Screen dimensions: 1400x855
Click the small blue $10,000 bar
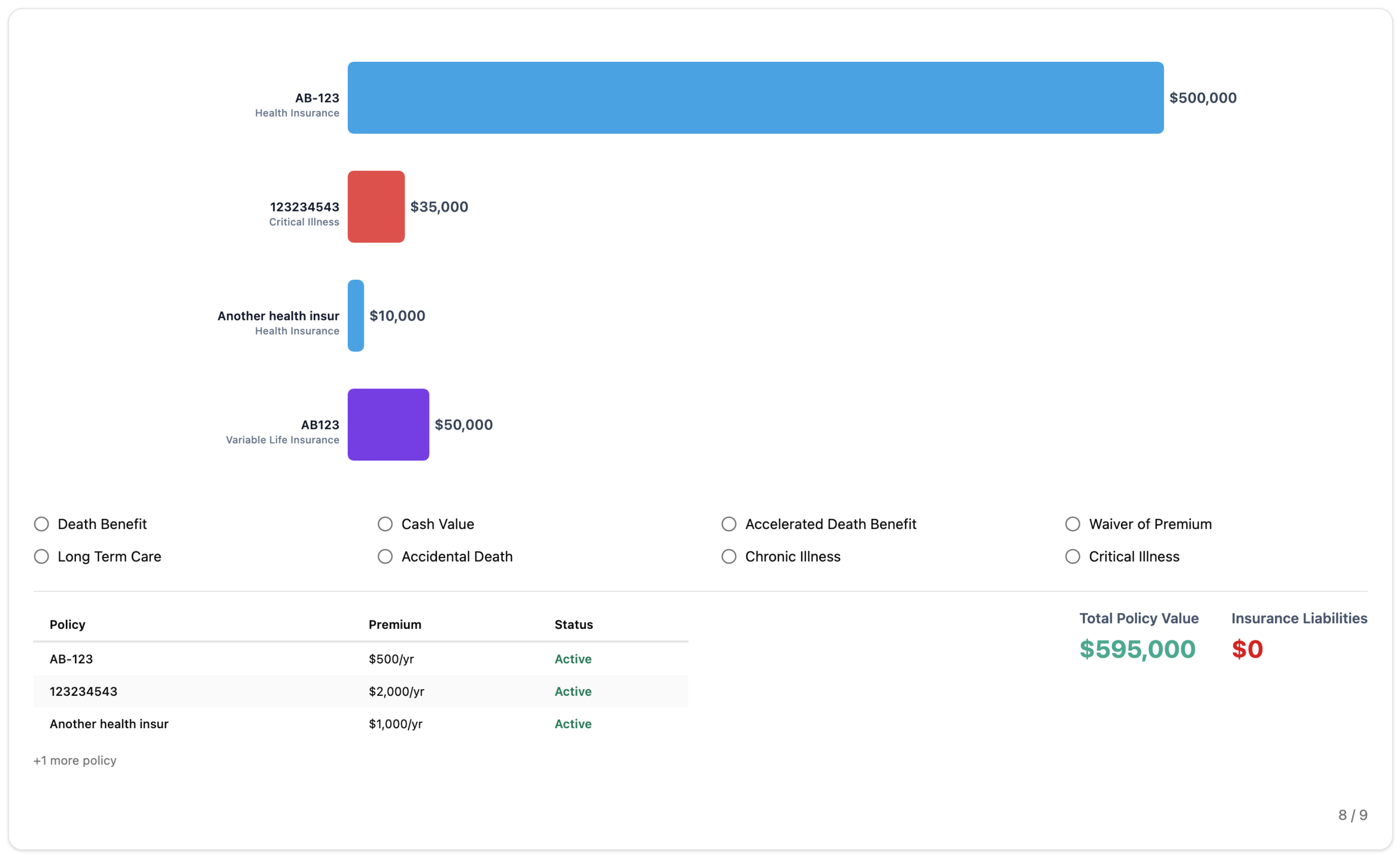(355, 315)
